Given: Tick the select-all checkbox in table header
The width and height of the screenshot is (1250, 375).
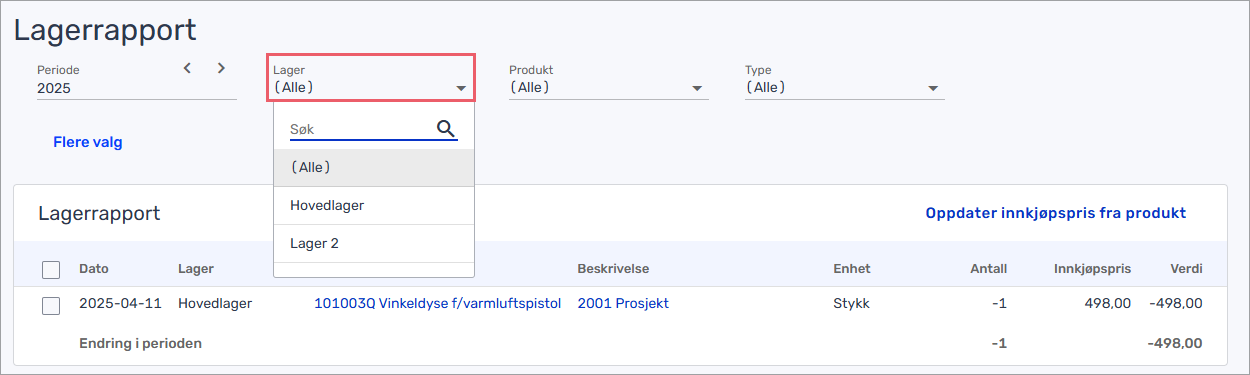Looking at the screenshot, I should click(51, 269).
